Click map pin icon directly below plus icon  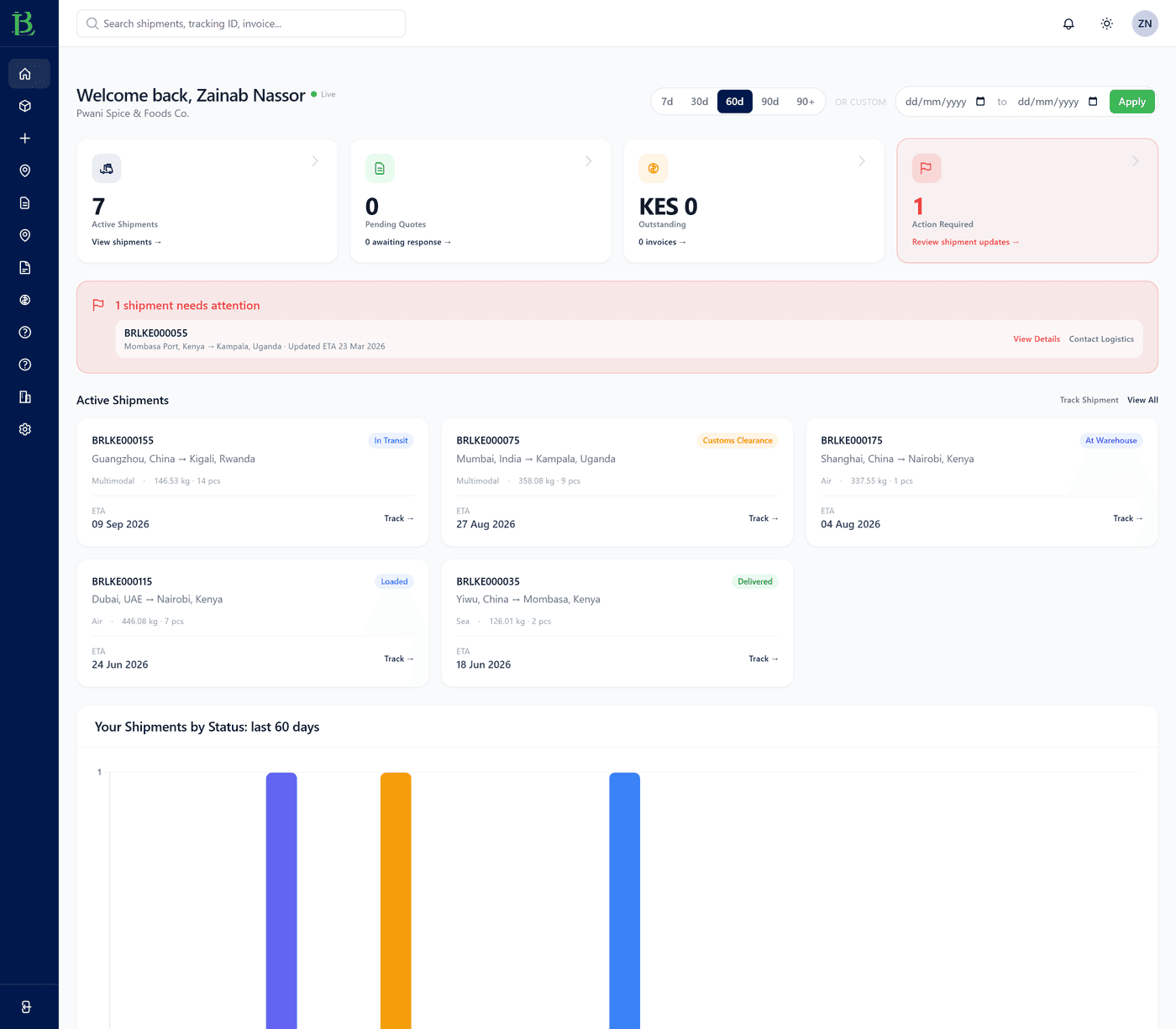(25, 171)
